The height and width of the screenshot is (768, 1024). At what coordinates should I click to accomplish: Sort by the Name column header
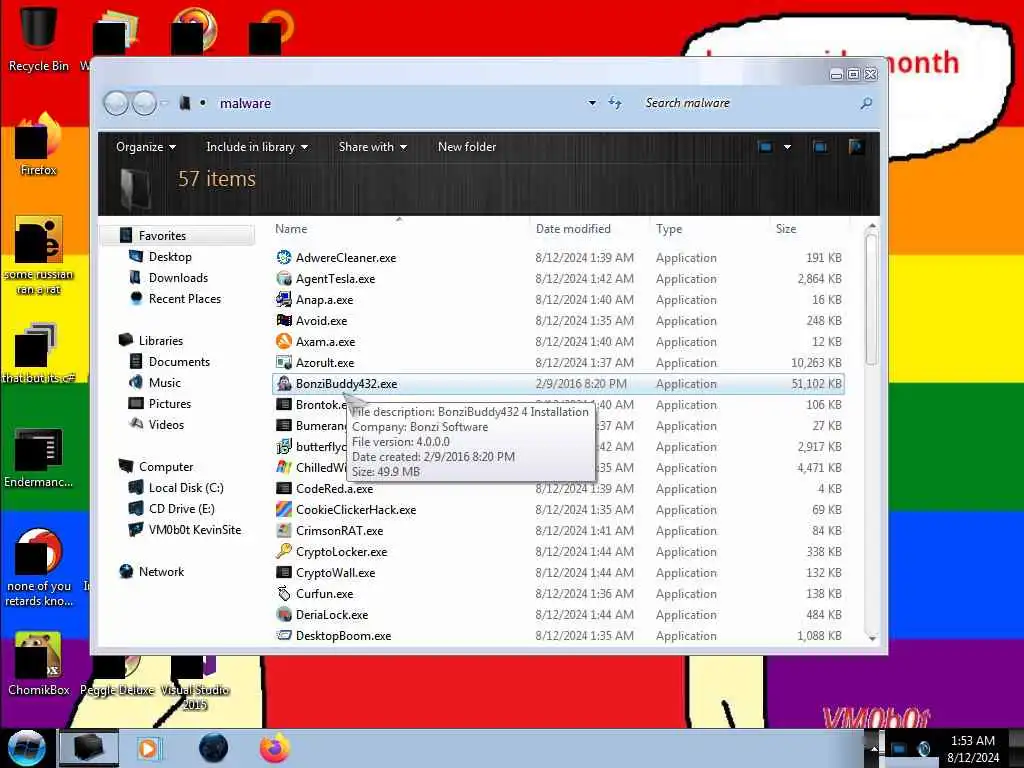(399, 229)
